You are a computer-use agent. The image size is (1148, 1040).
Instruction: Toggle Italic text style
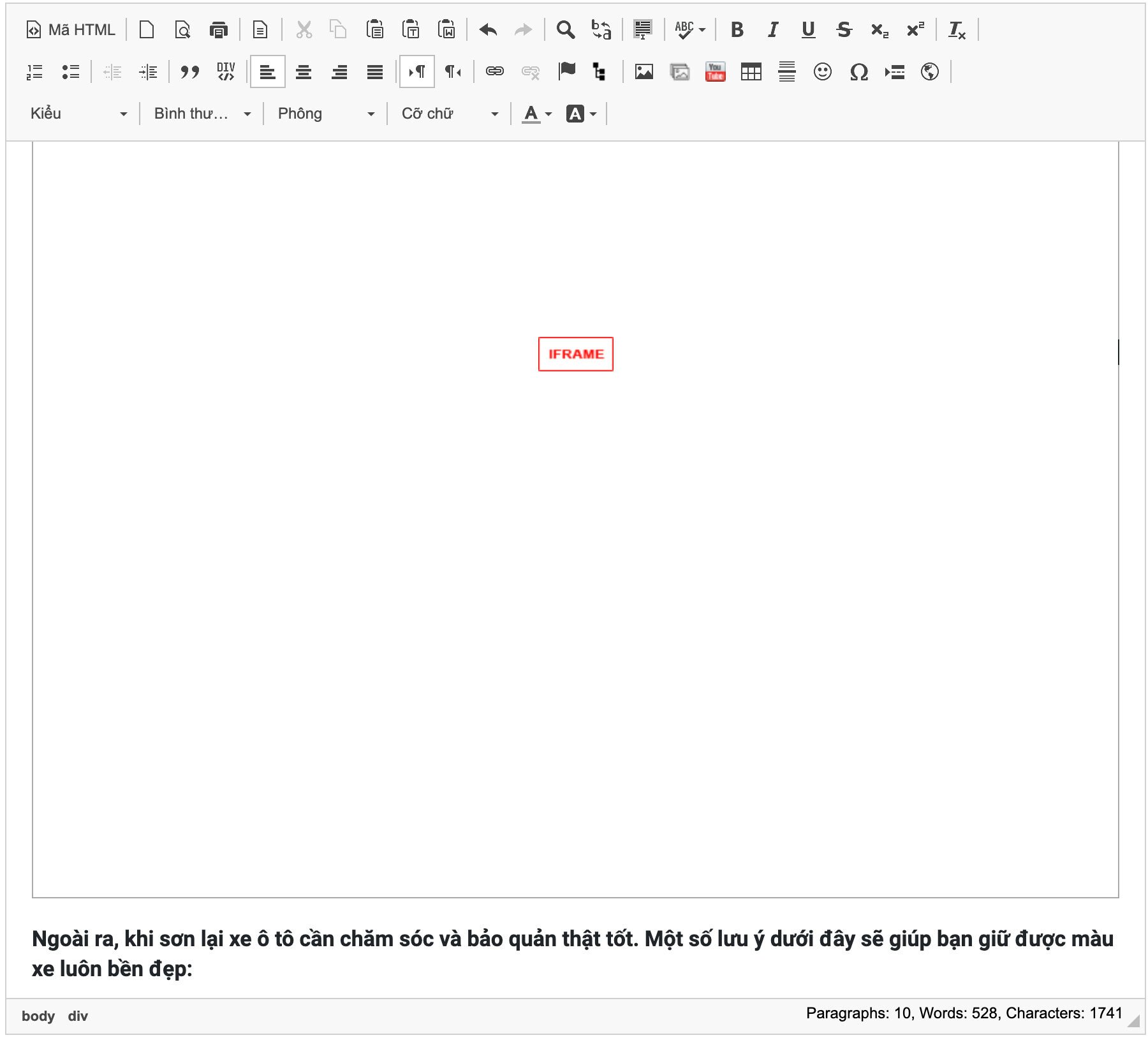pyautogui.click(x=772, y=30)
